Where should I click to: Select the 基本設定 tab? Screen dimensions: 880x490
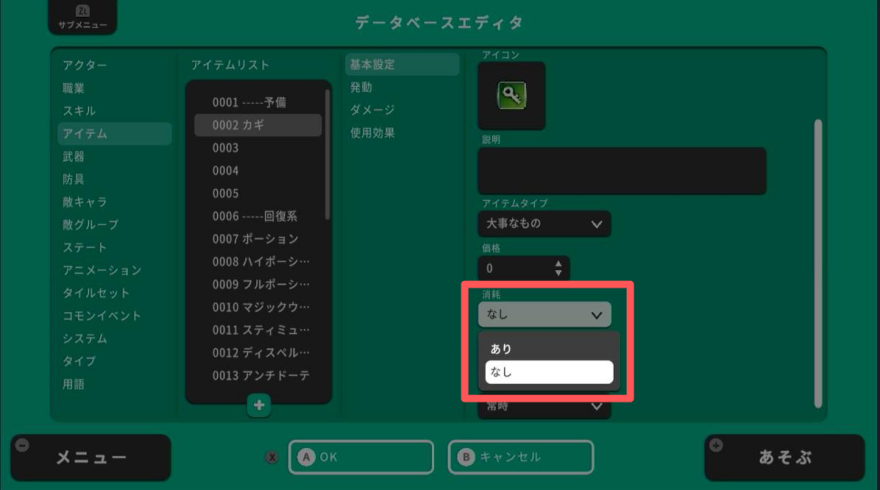402,65
